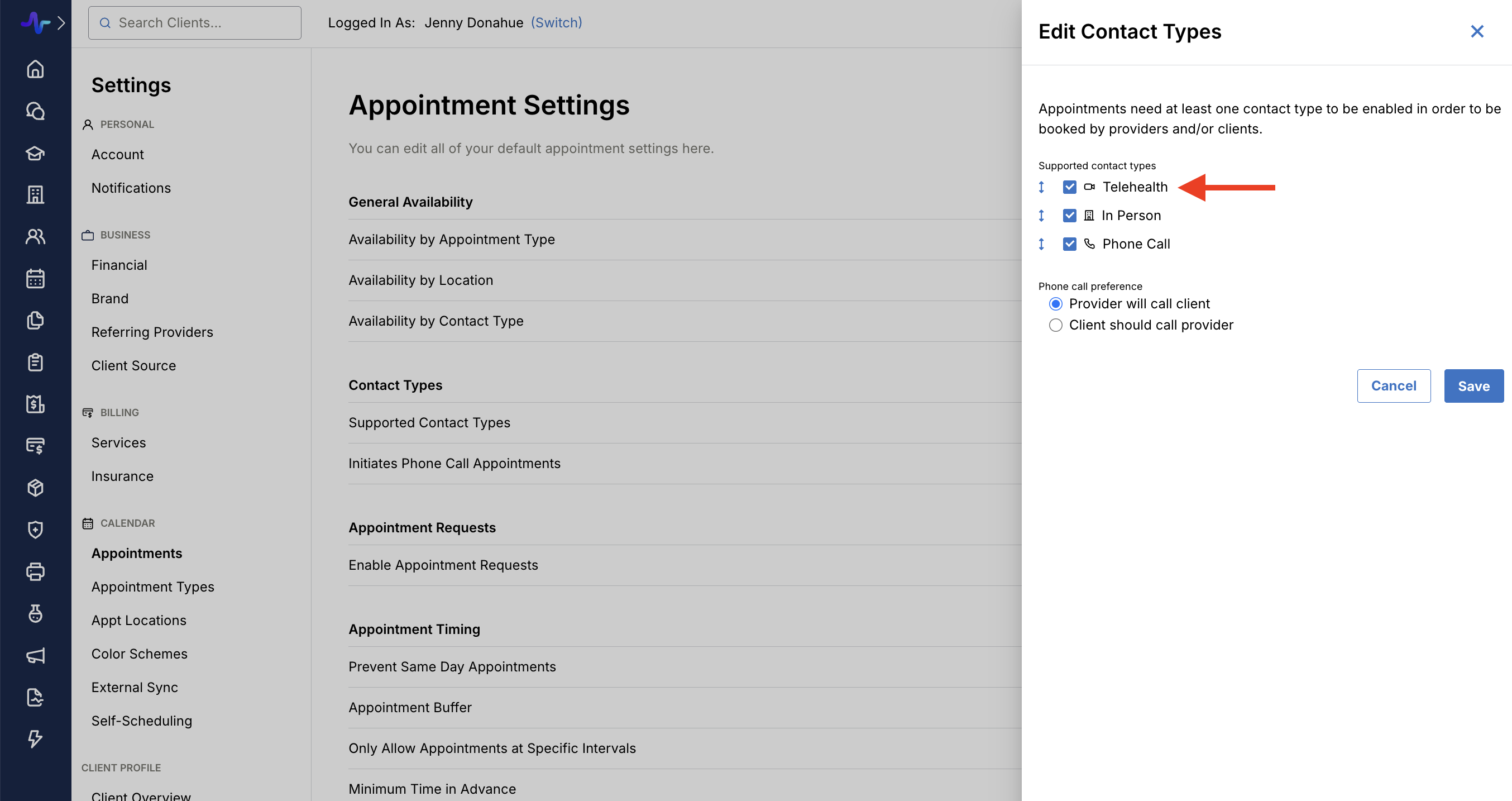Image resolution: width=1512 pixels, height=801 pixels.
Task: Open the megaphone marketing icon
Action: pos(35,655)
